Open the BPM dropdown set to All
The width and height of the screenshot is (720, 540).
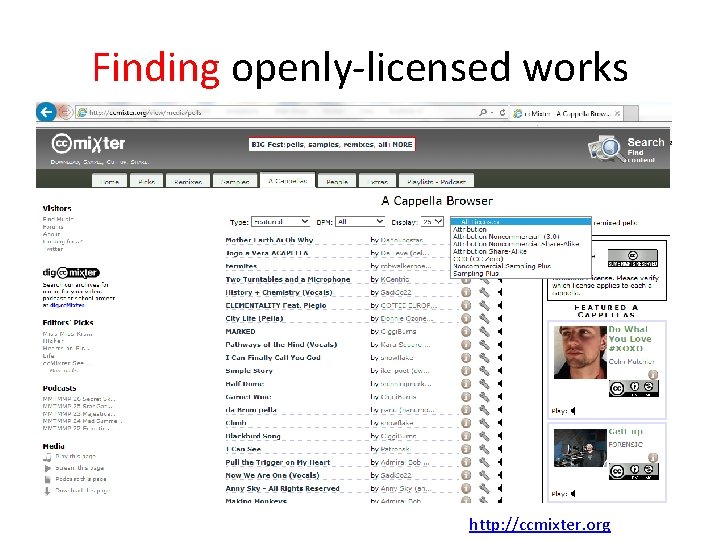[360, 222]
